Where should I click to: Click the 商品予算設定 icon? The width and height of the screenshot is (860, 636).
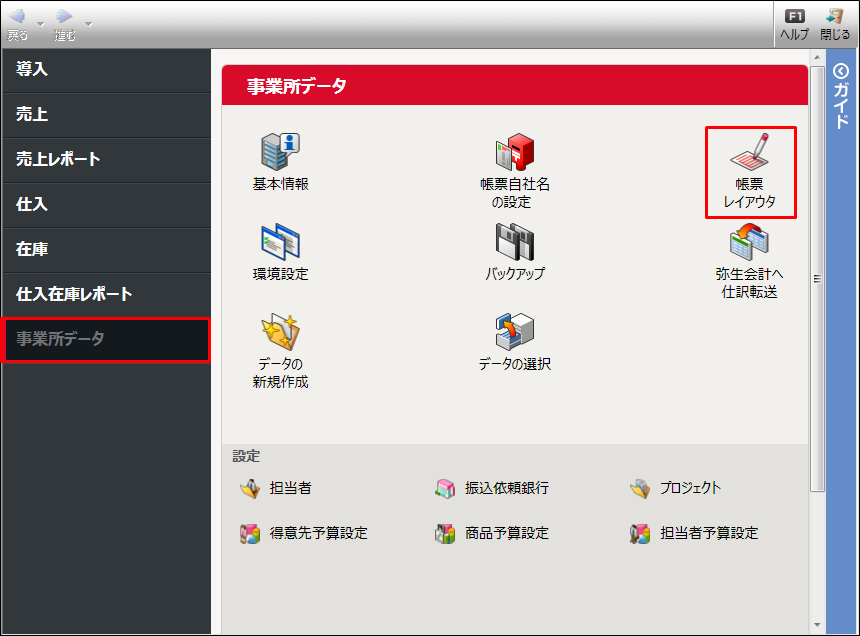coord(445,533)
